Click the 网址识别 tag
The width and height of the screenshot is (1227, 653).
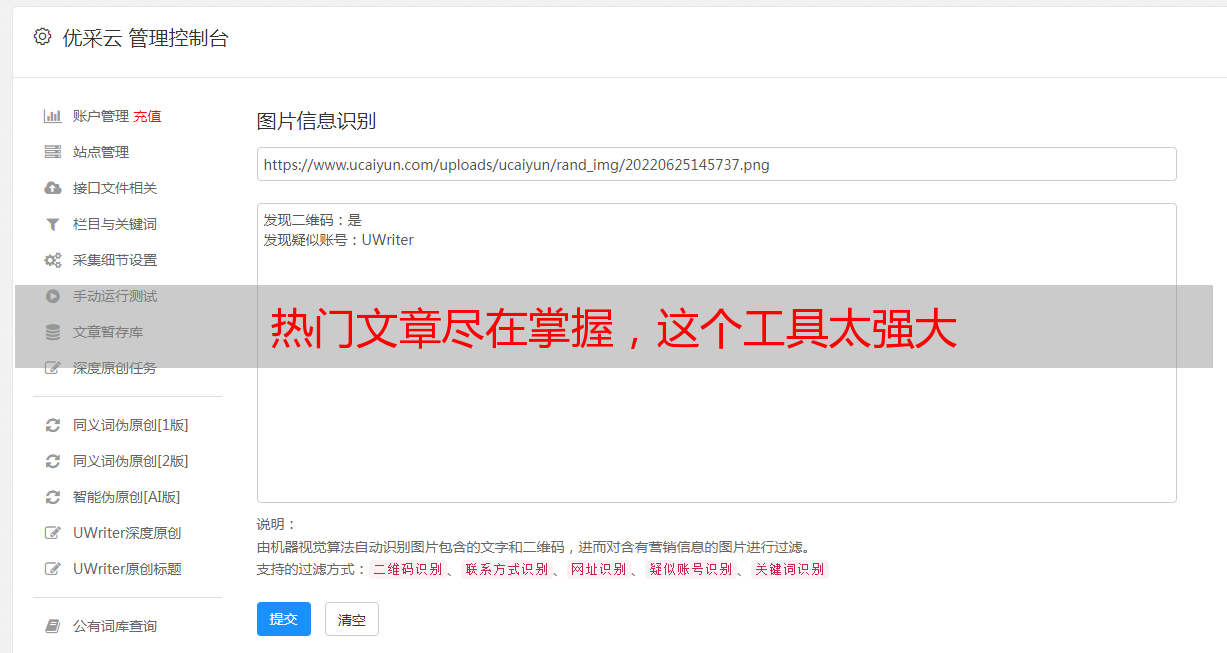[x=598, y=569]
